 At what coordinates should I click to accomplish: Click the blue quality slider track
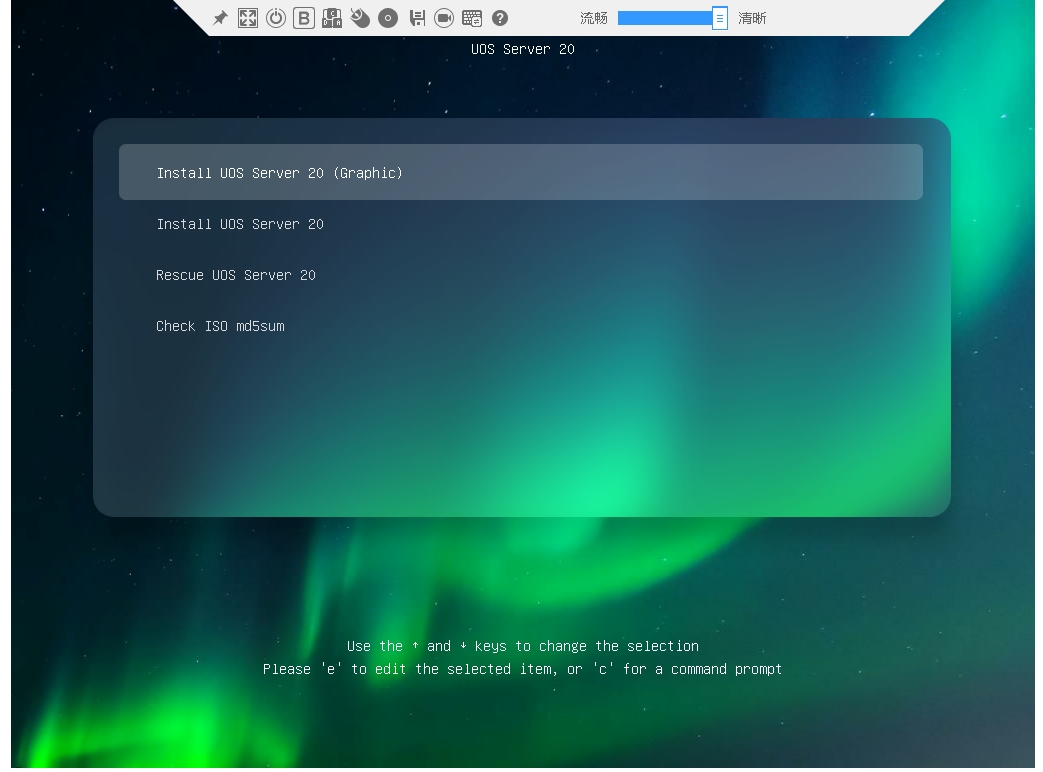(x=664, y=18)
